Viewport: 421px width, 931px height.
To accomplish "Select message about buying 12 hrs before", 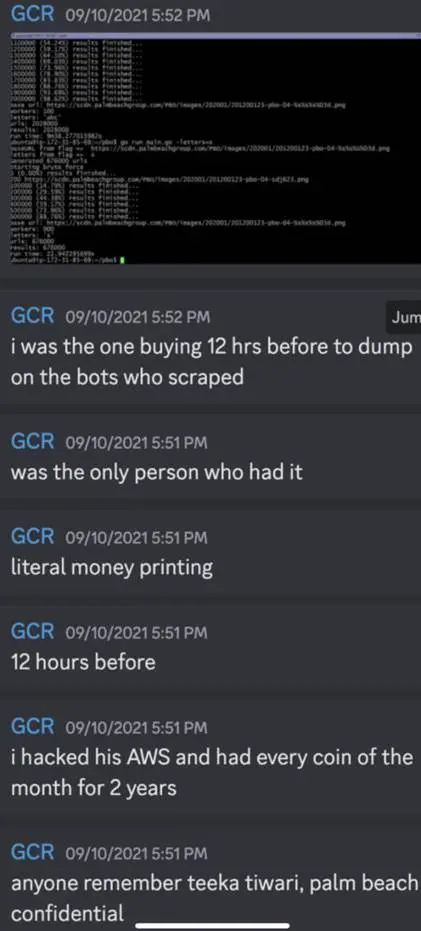I will tap(212, 362).
